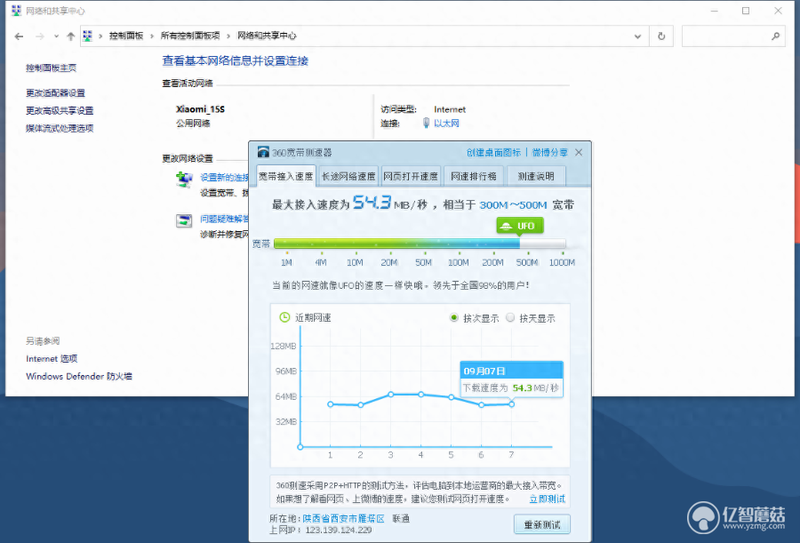Switch to 测速说明 tab
The width and height of the screenshot is (800, 543).
(x=536, y=176)
